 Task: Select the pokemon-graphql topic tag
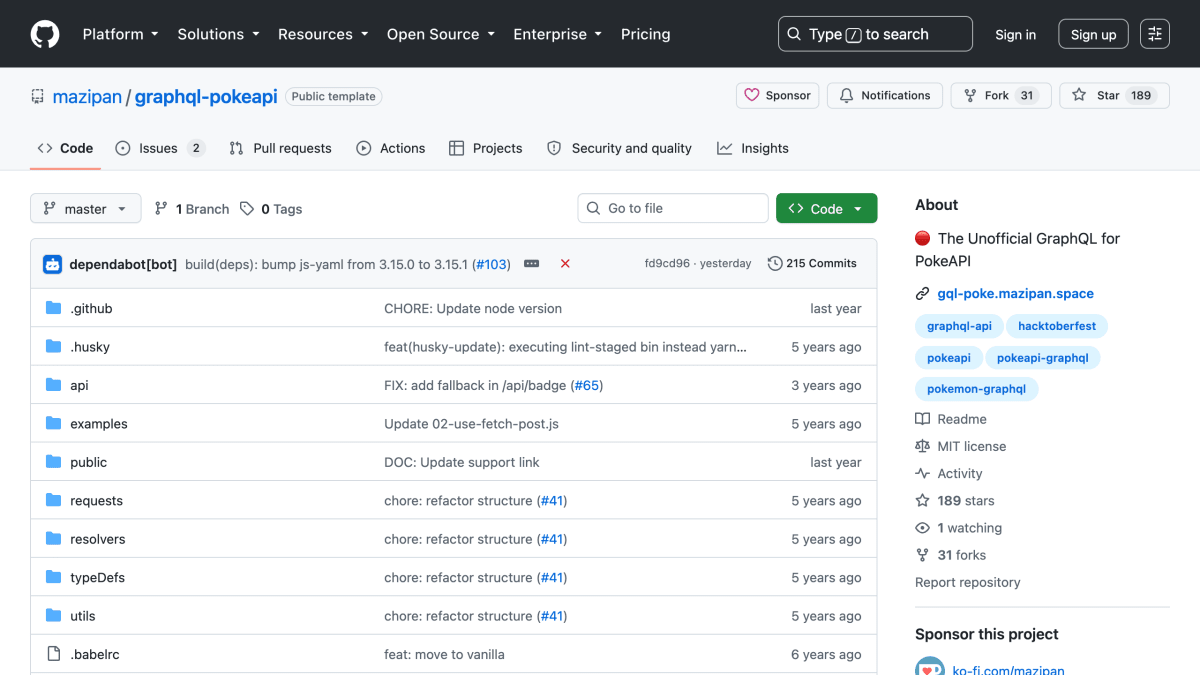coord(976,389)
